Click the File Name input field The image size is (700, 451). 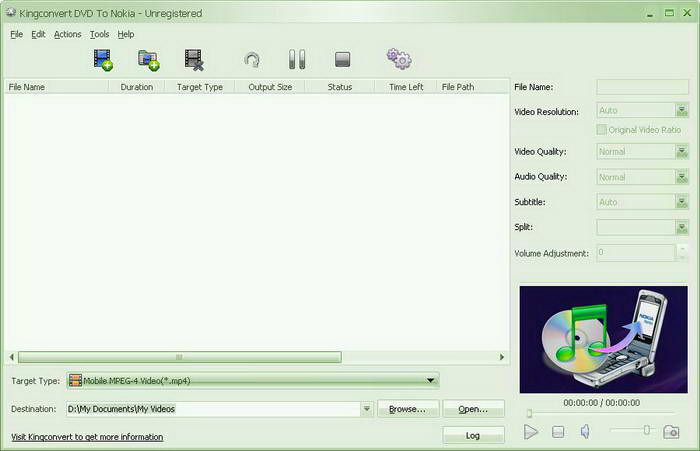tap(642, 87)
